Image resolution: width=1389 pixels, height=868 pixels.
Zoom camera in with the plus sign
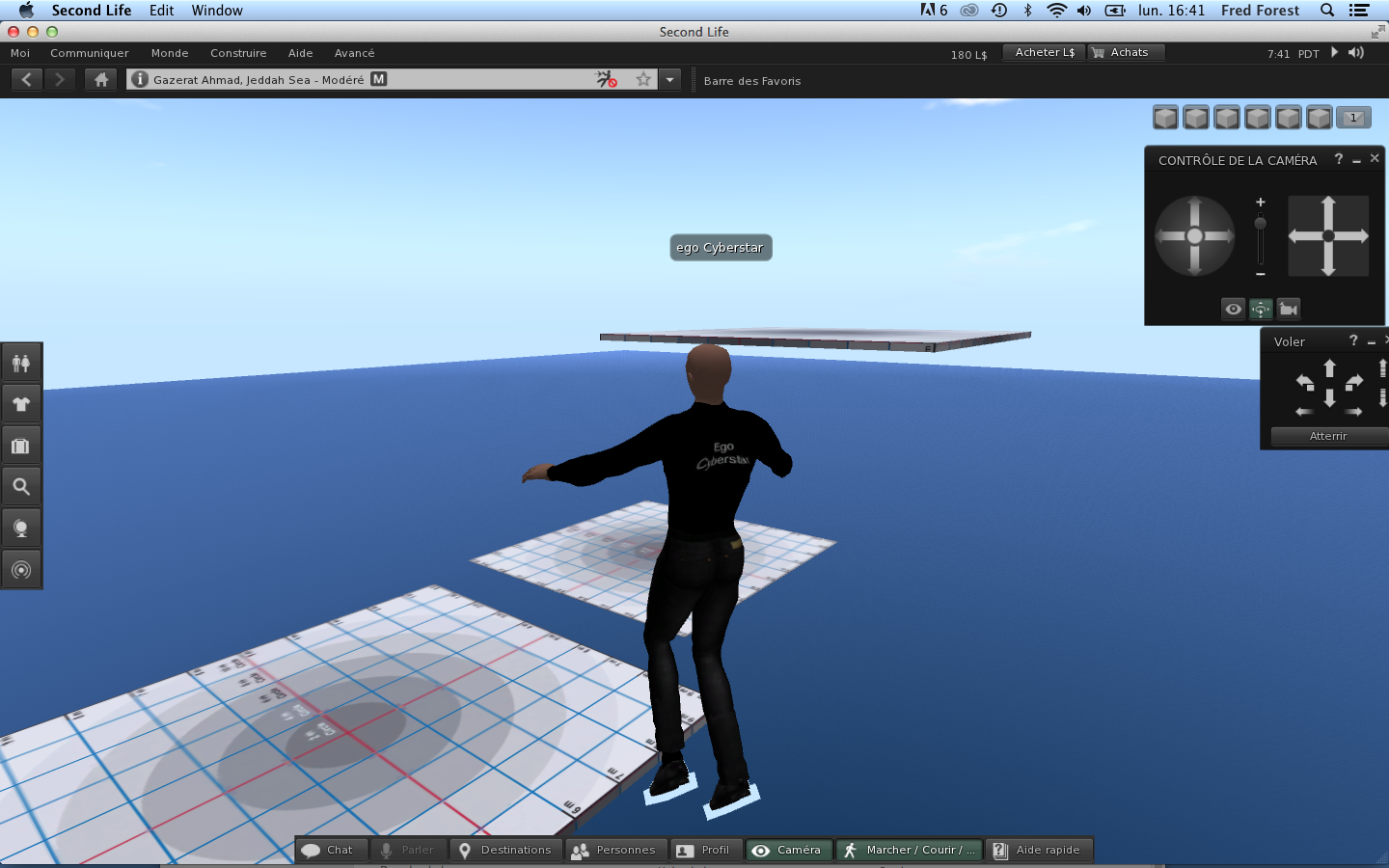(x=1260, y=203)
